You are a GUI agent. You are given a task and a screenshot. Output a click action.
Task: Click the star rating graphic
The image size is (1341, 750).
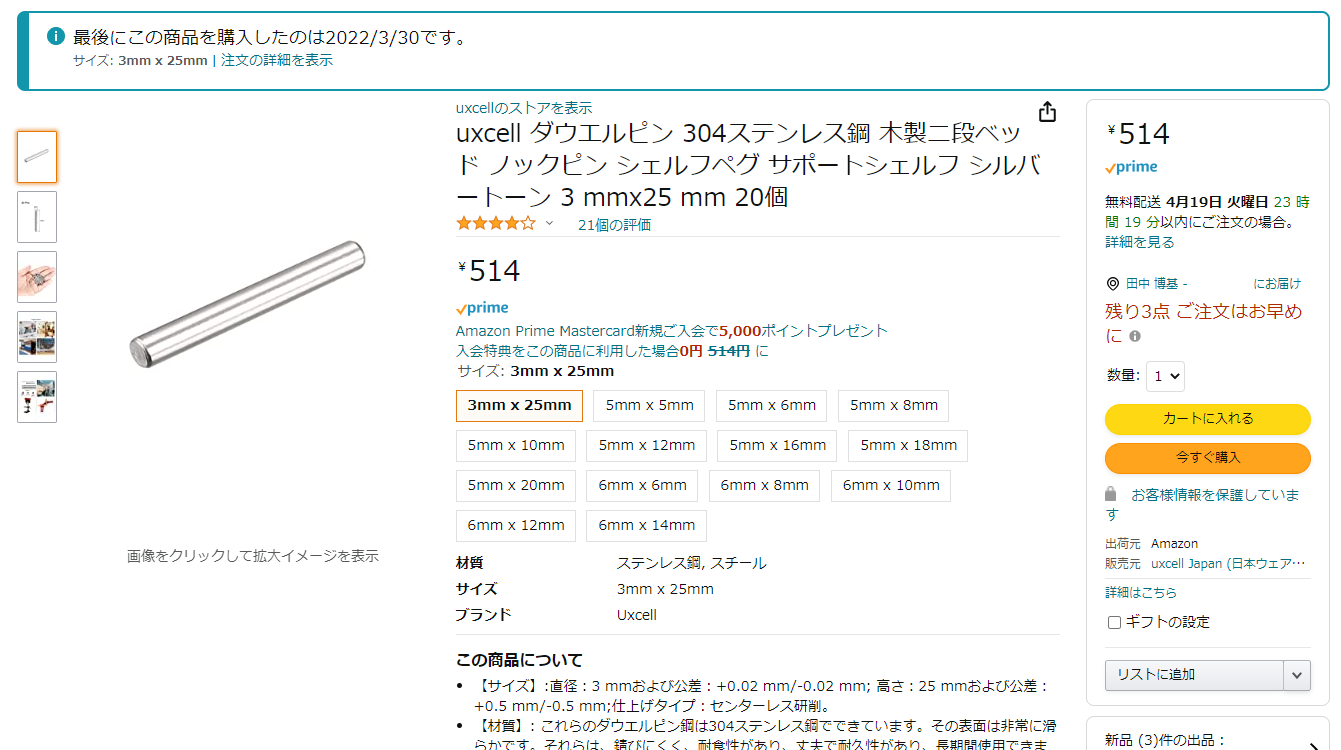(496, 224)
